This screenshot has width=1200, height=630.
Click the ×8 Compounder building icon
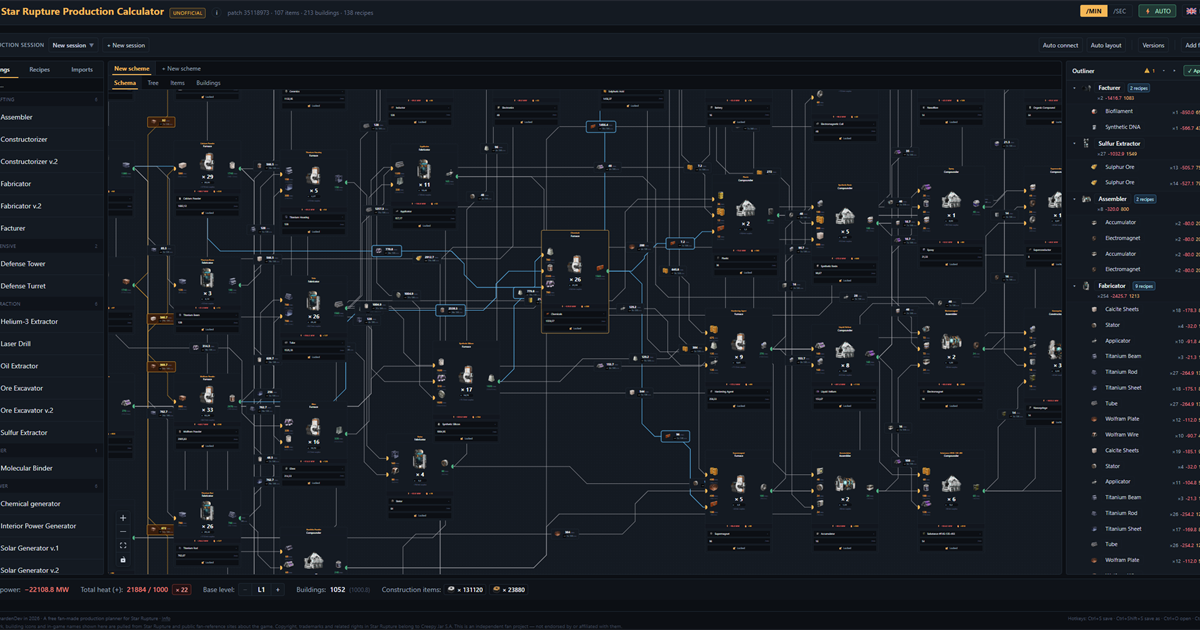[846, 350]
